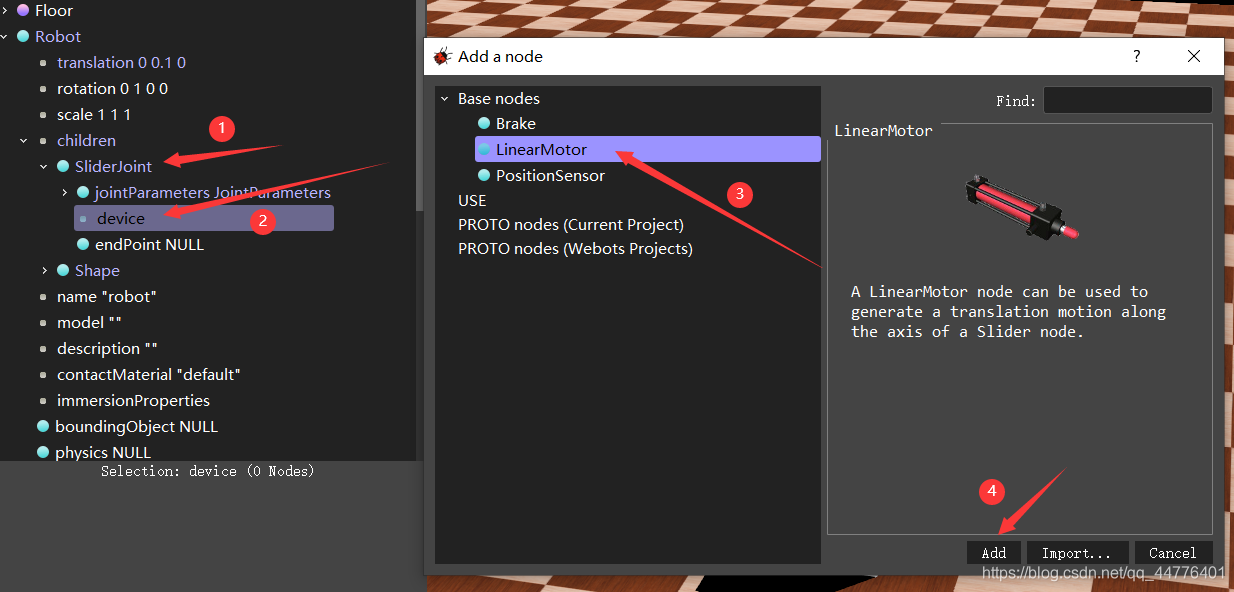Expand the jointParameters node arrow
Screen dimensions: 1234x592
64,192
